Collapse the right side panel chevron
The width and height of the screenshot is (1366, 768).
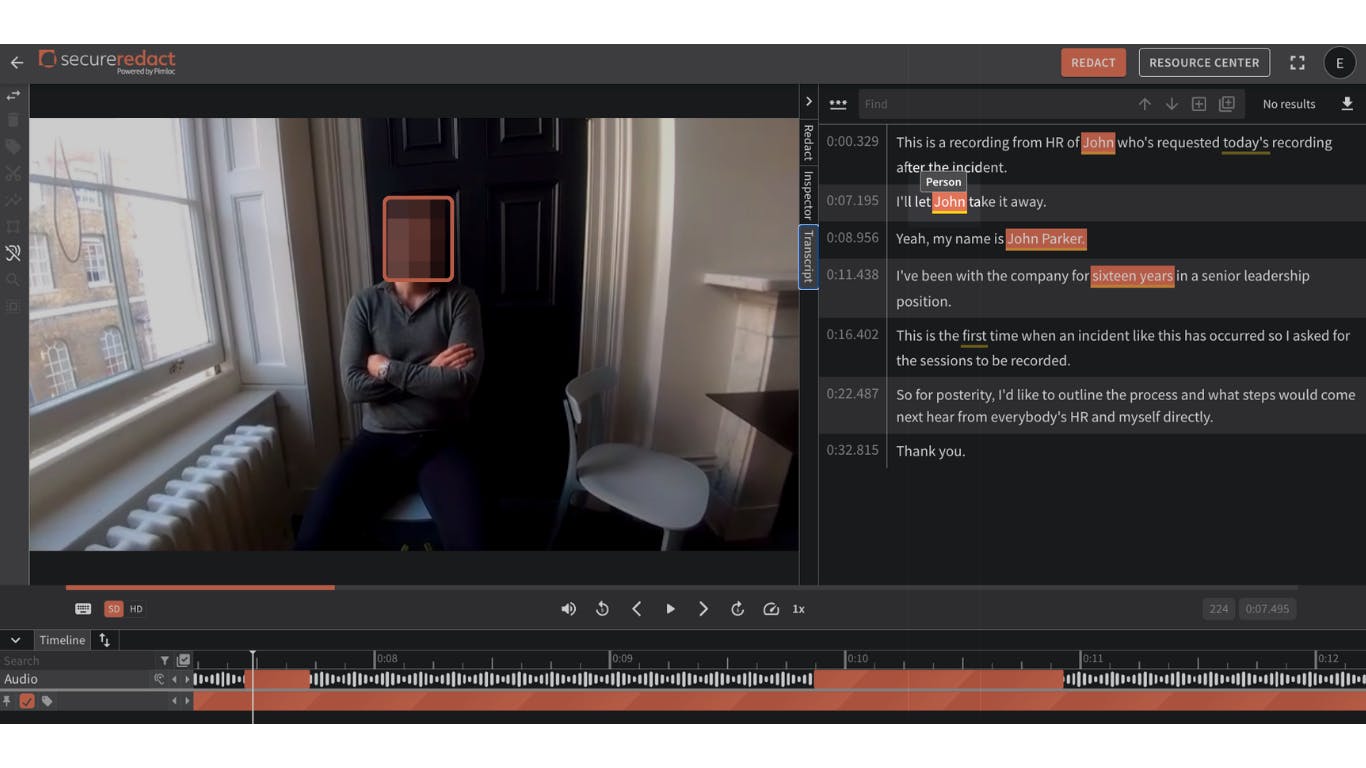coord(808,102)
